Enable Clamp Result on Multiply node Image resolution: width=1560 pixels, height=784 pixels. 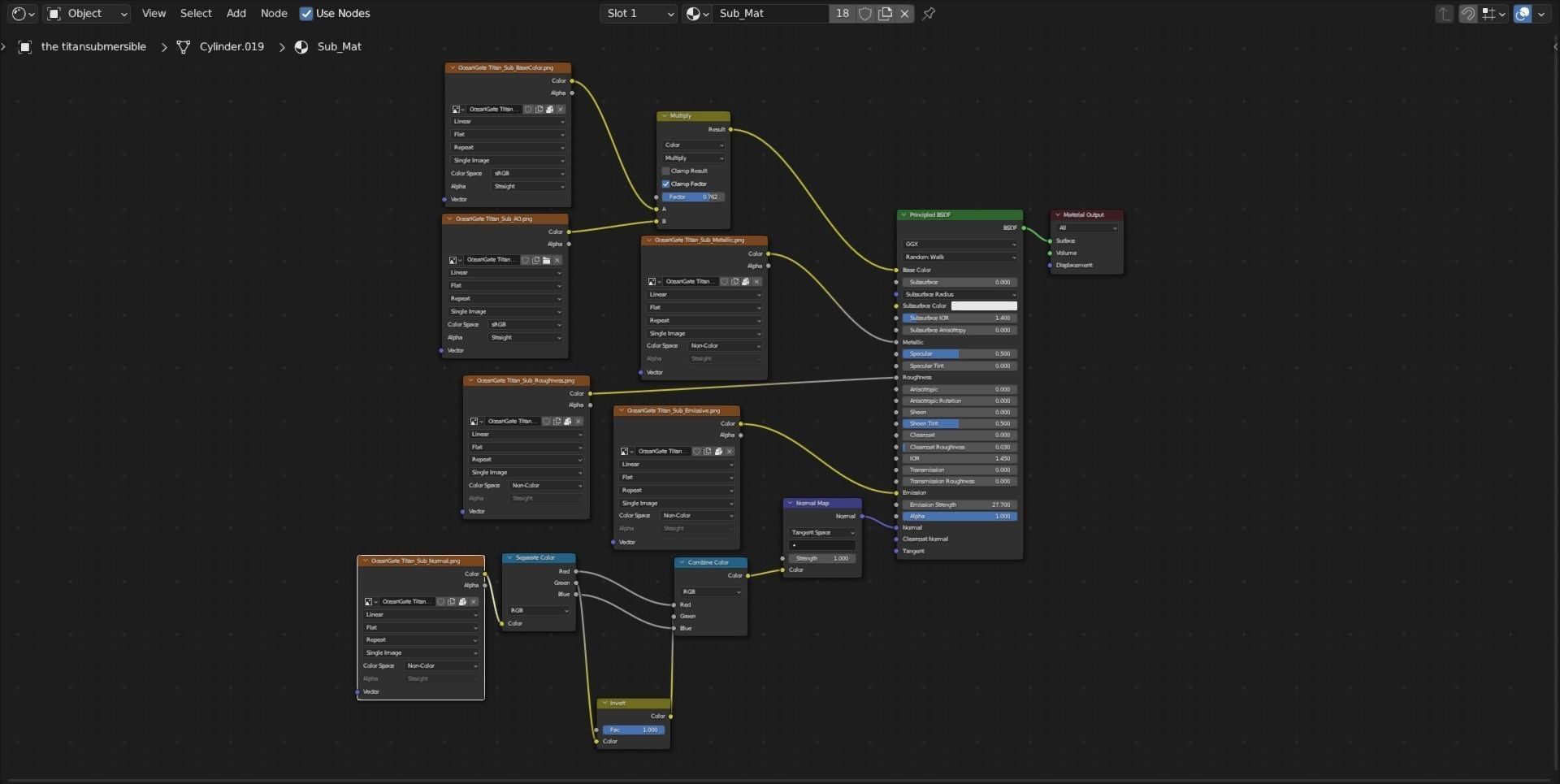click(x=666, y=171)
